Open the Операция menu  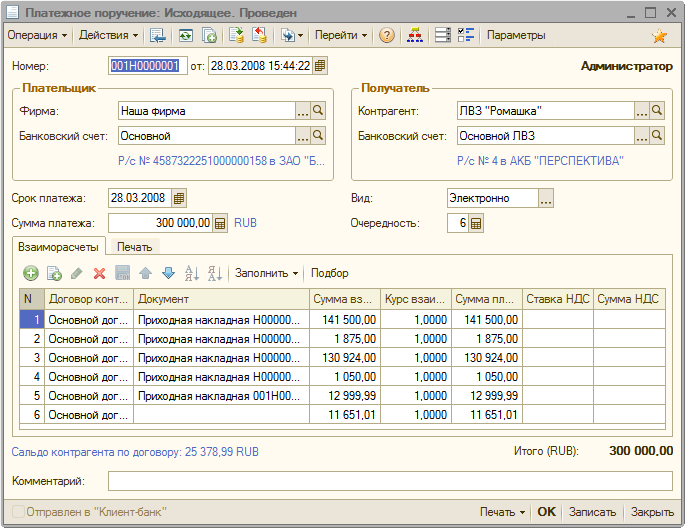37,35
